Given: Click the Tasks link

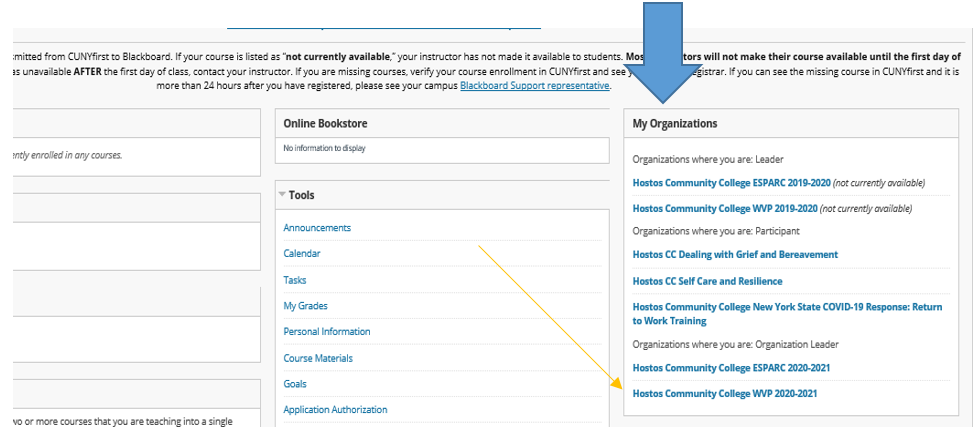Looking at the screenshot, I should pos(295,280).
